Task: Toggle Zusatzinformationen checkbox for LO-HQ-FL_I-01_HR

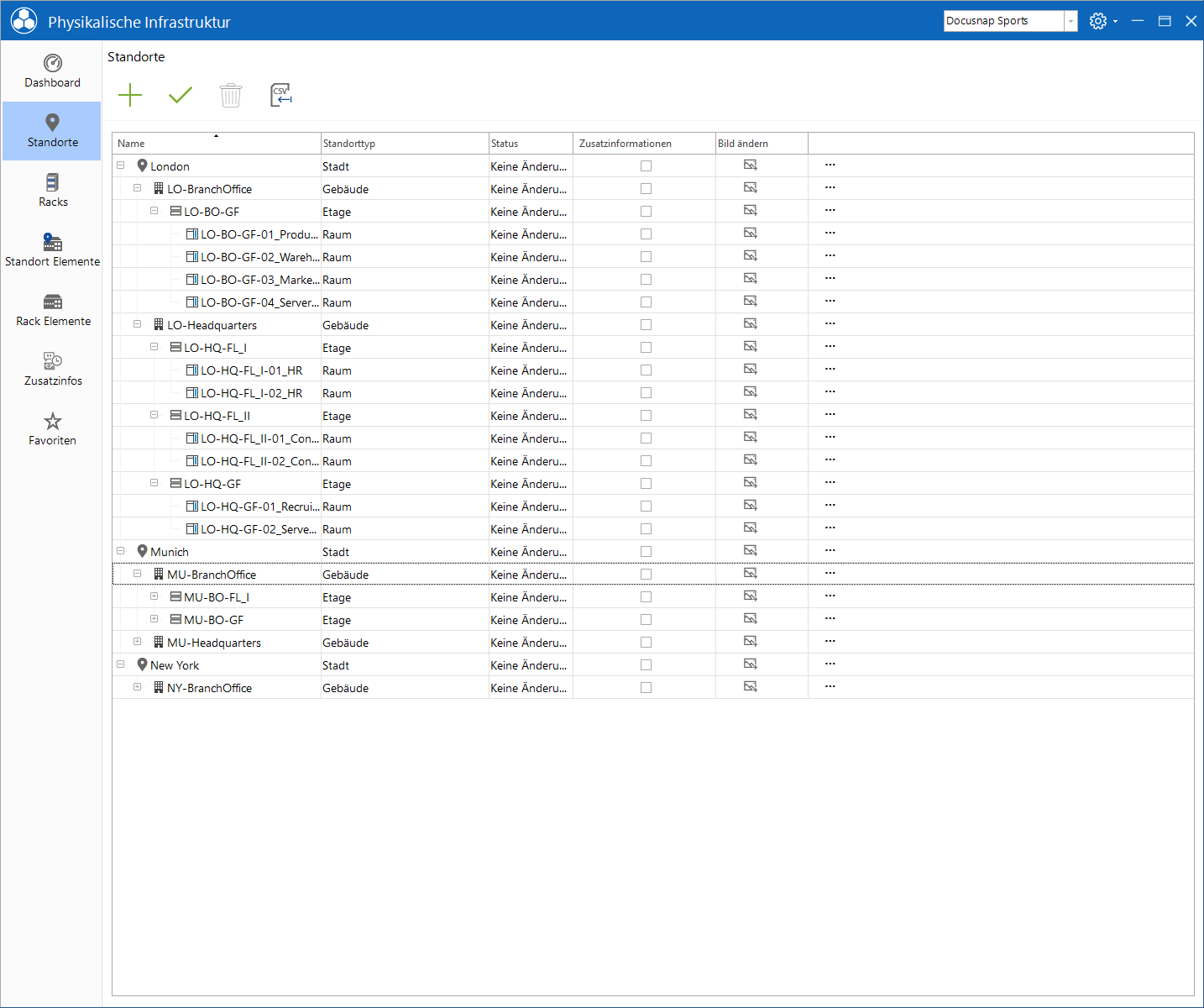Action: (646, 370)
